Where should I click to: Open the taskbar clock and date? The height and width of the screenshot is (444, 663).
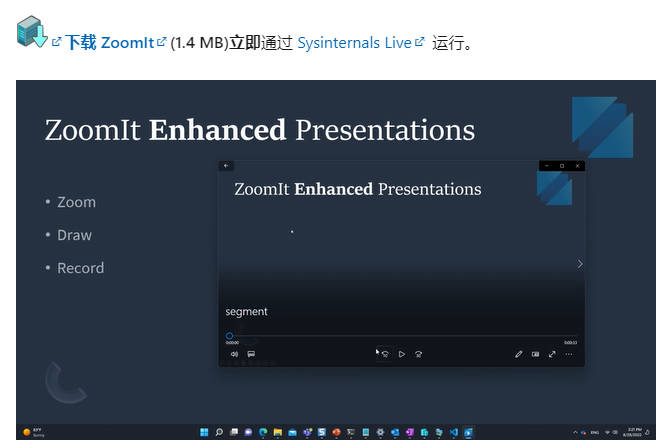coord(633,432)
